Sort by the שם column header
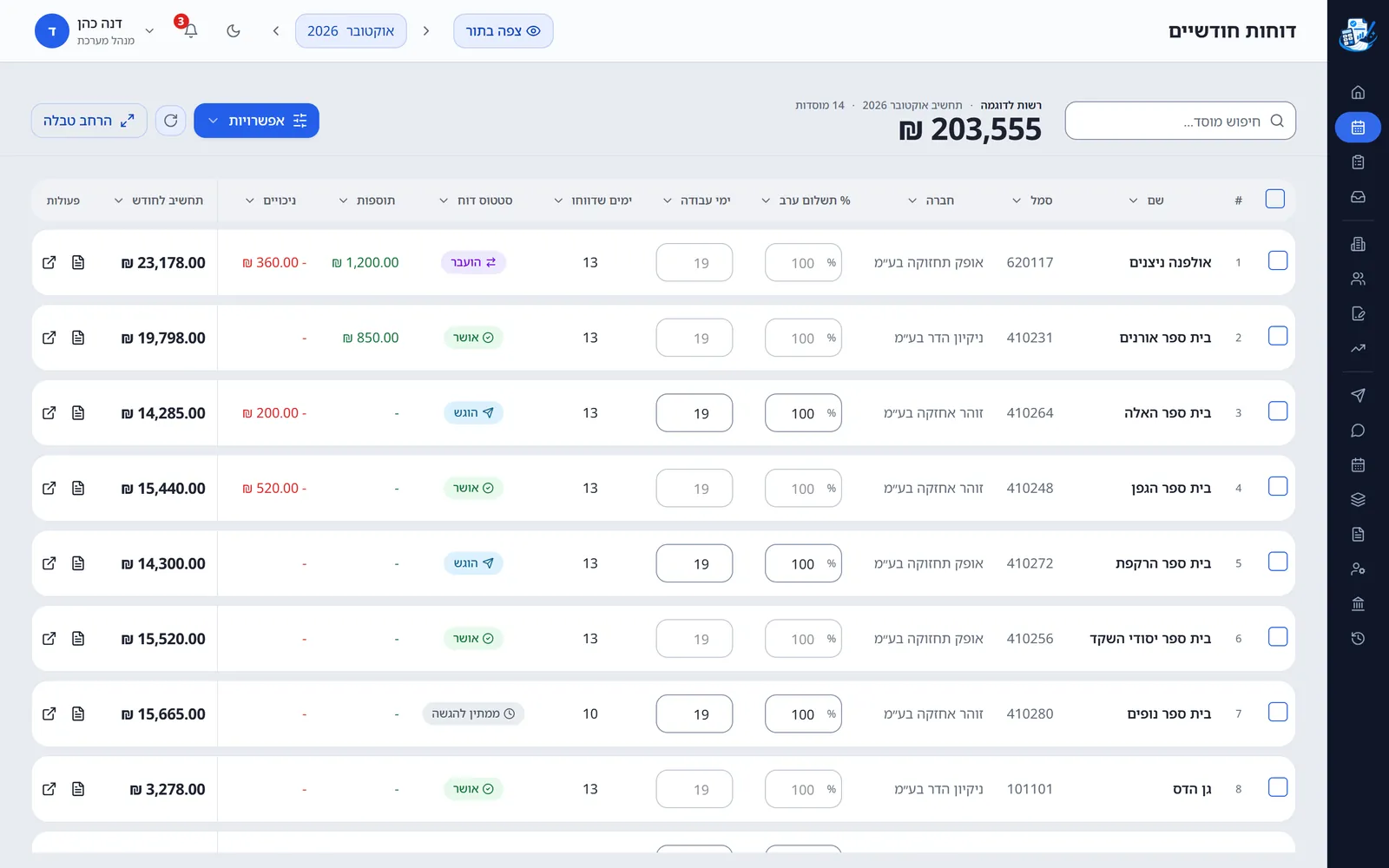Viewport: 1389px width, 868px height. [1146, 201]
